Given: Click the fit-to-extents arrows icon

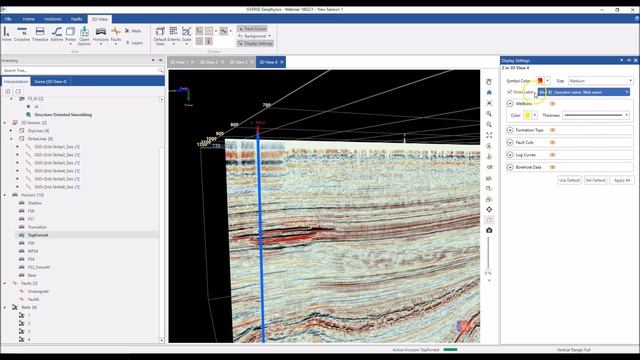Looking at the screenshot, I should click(x=489, y=135).
